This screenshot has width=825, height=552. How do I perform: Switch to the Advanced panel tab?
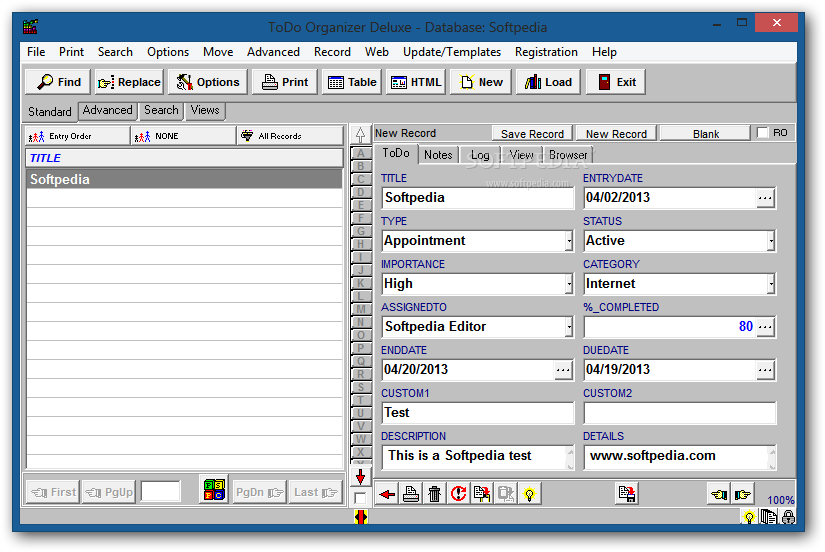tap(108, 111)
